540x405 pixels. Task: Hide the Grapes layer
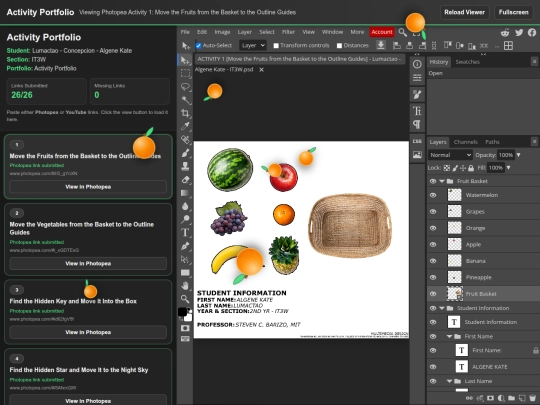point(433,211)
